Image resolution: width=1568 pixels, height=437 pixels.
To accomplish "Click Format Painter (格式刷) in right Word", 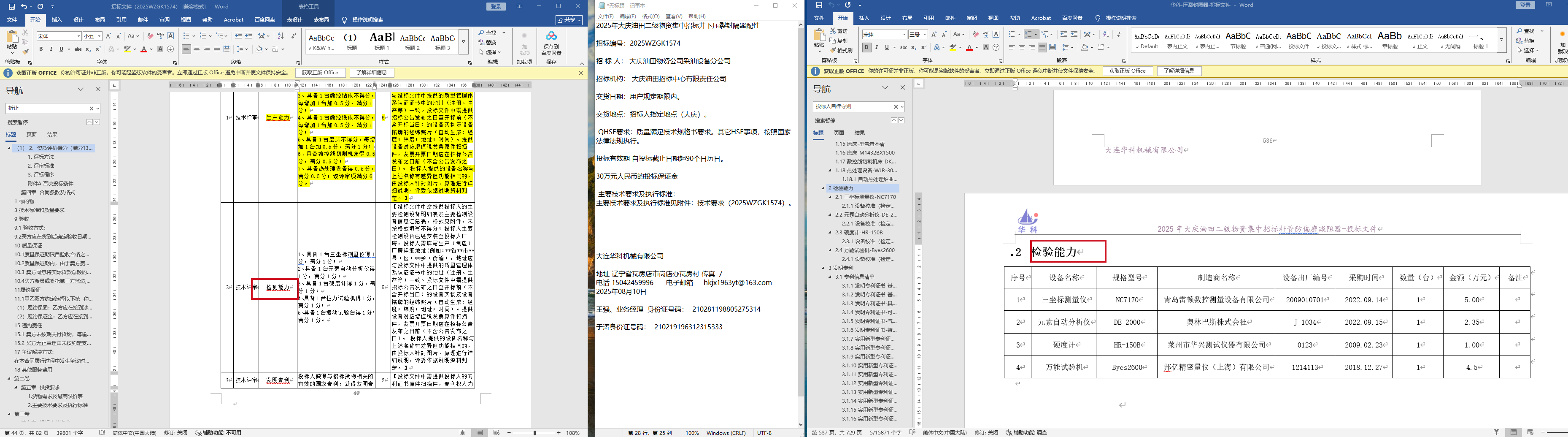I will [x=841, y=51].
